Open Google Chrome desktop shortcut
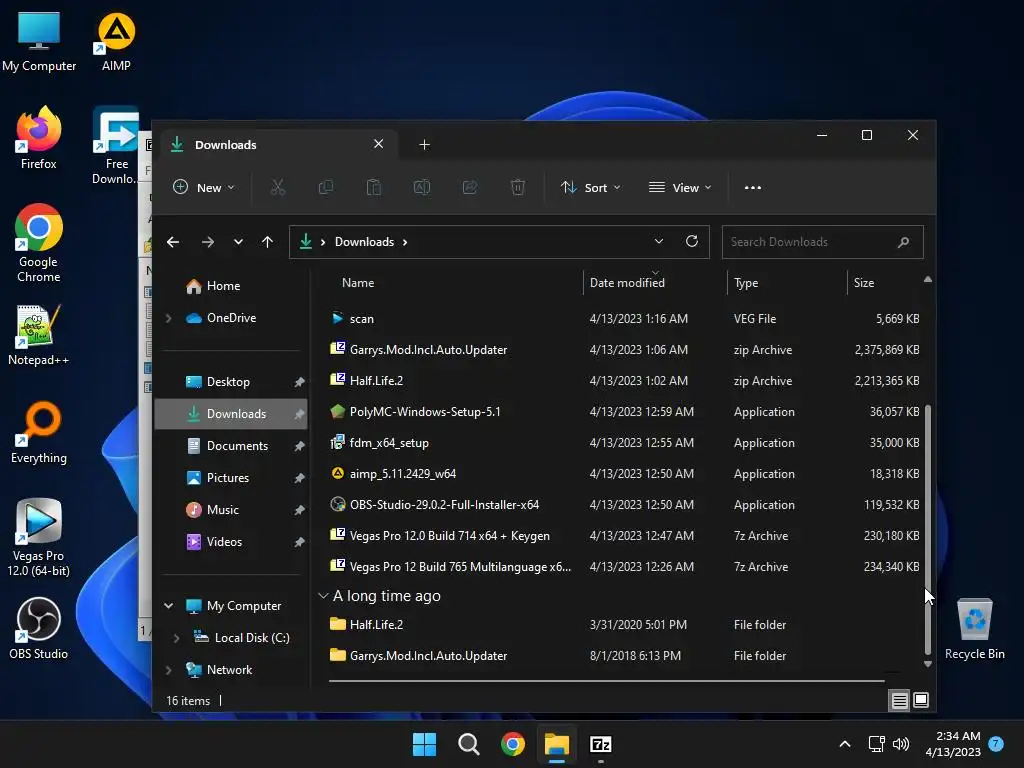 point(39,243)
